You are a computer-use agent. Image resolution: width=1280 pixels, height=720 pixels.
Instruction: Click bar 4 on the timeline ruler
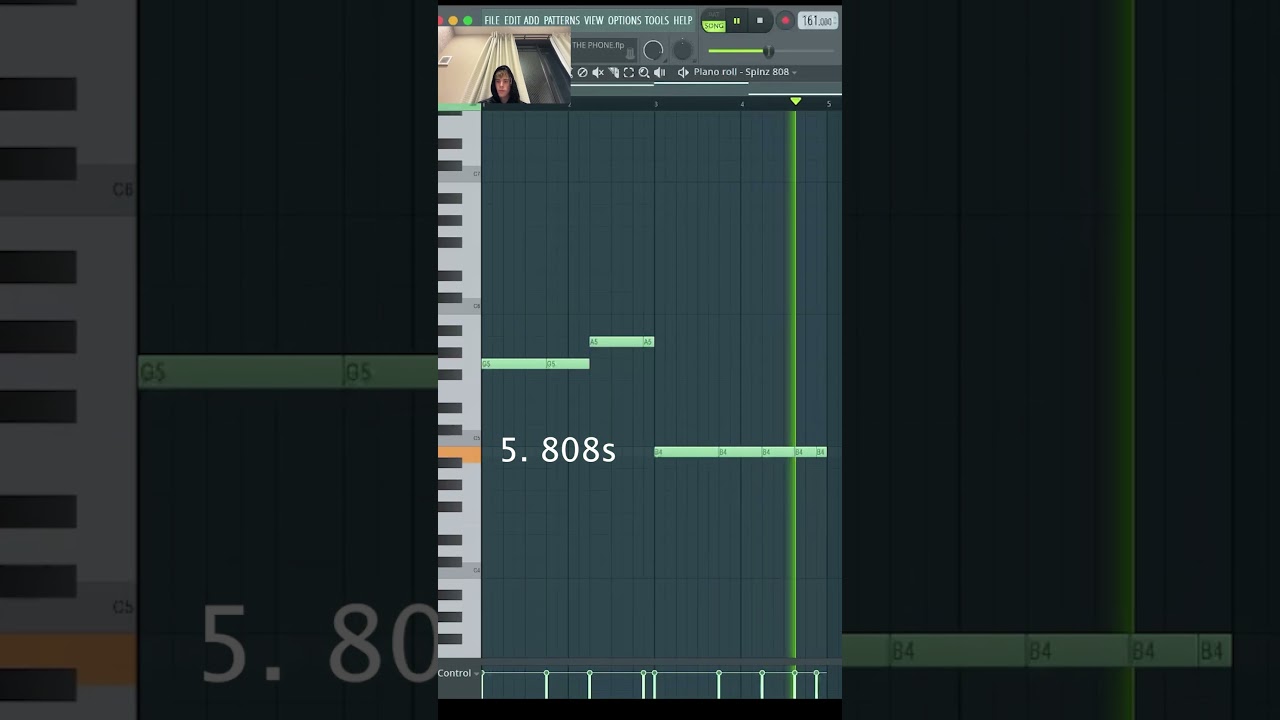[742, 104]
